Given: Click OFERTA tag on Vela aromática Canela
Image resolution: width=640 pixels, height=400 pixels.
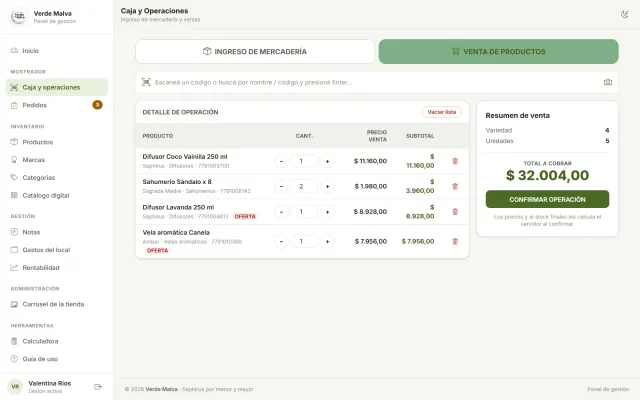Looking at the screenshot, I should [157, 251].
